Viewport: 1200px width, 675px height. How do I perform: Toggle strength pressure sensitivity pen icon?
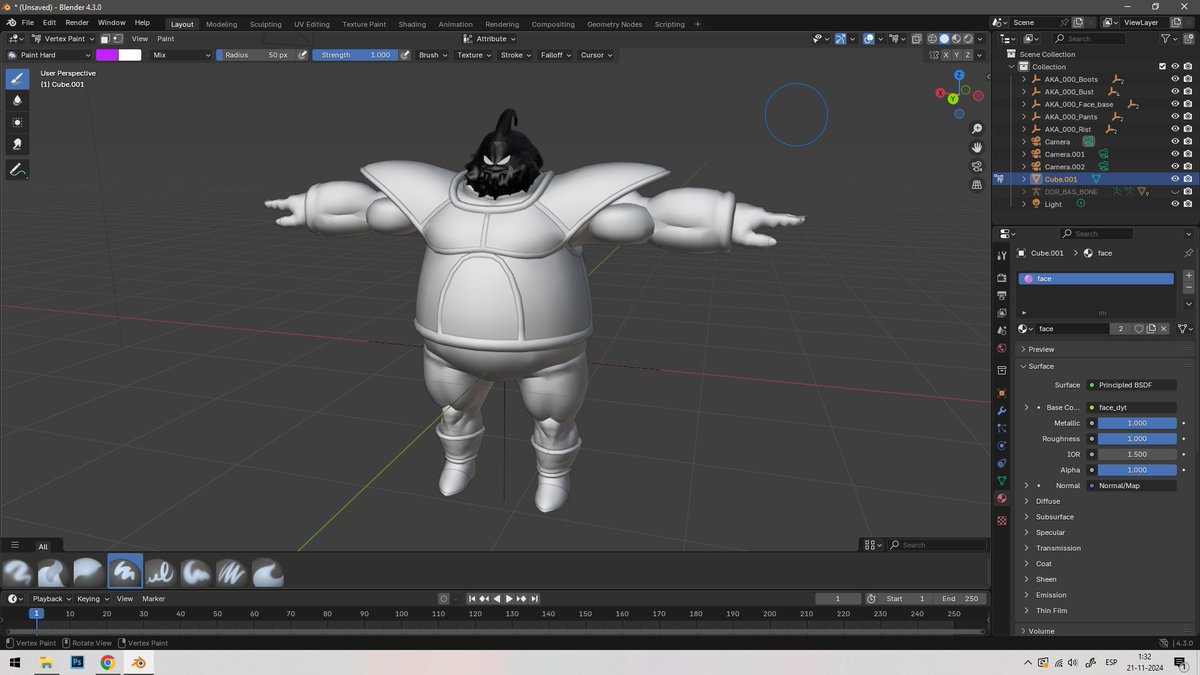(x=405, y=55)
